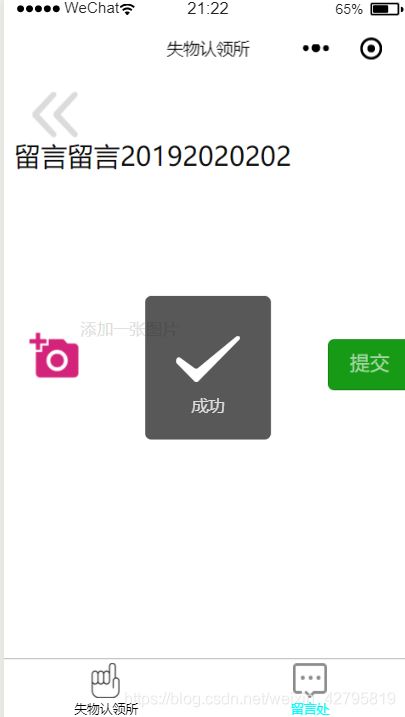Submit the message with 提交 button
This screenshot has height=717, width=405.
tap(367, 364)
